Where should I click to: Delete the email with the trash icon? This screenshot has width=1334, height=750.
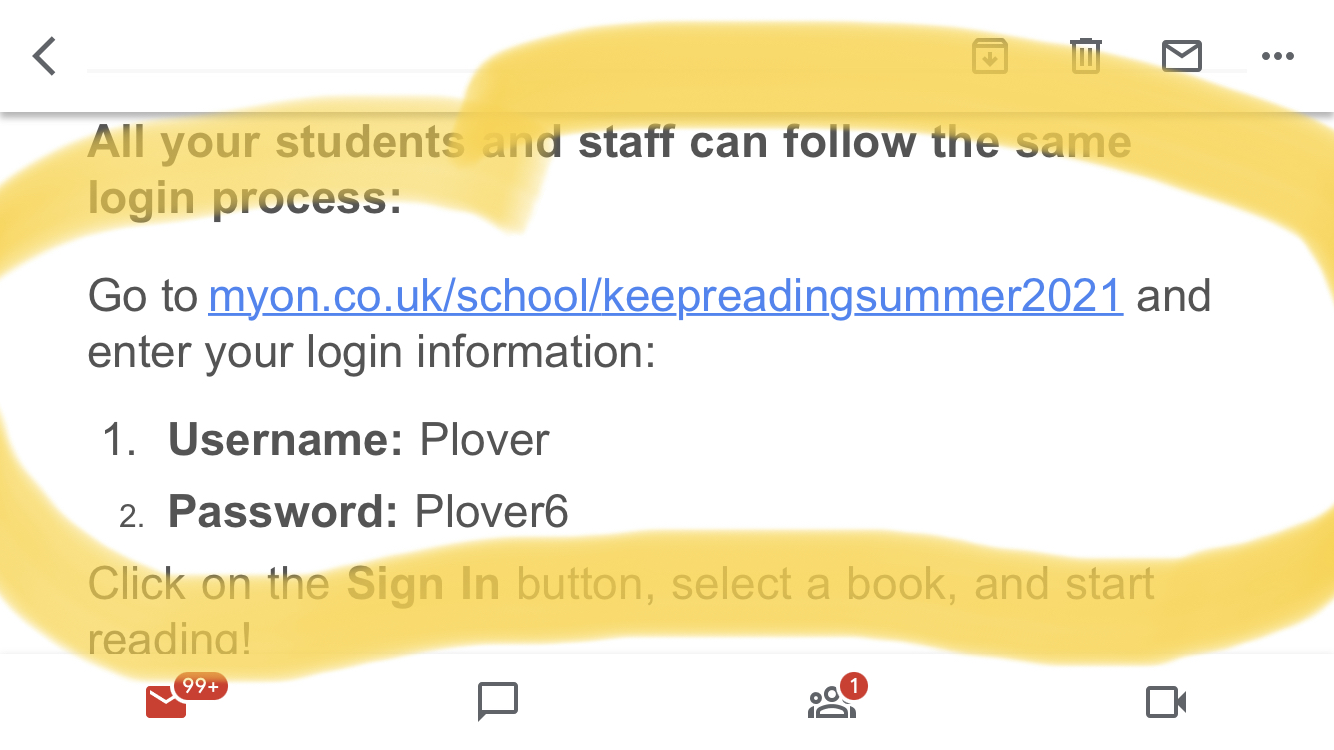1085,57
